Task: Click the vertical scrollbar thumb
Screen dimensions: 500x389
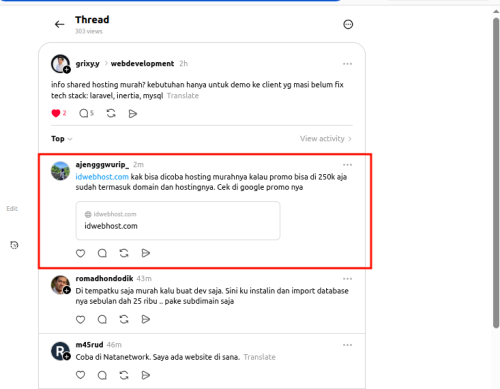Action: pos(496,173)
